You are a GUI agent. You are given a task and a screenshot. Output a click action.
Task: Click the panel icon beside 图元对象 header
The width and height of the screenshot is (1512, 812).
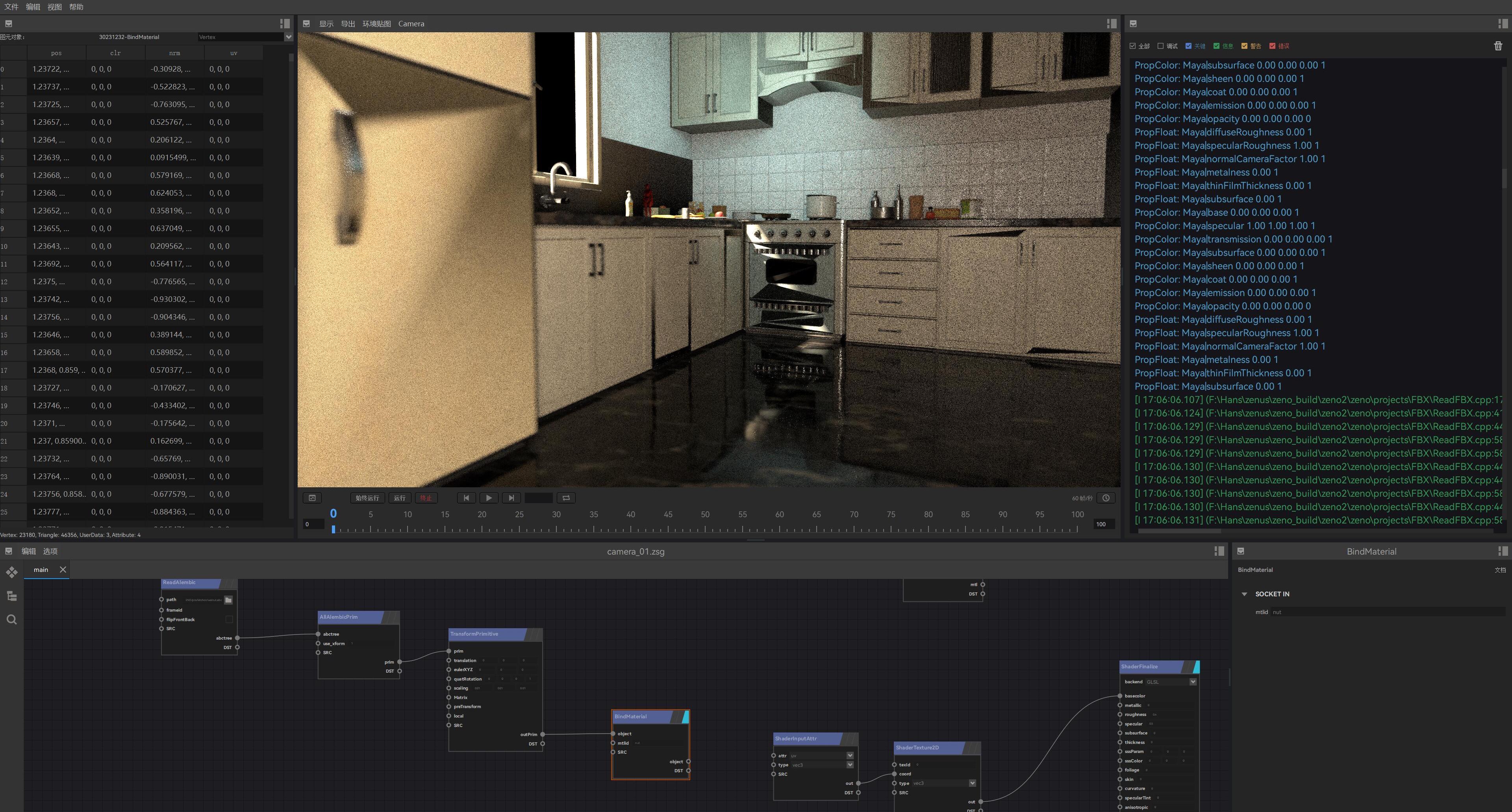coord(8,24)
